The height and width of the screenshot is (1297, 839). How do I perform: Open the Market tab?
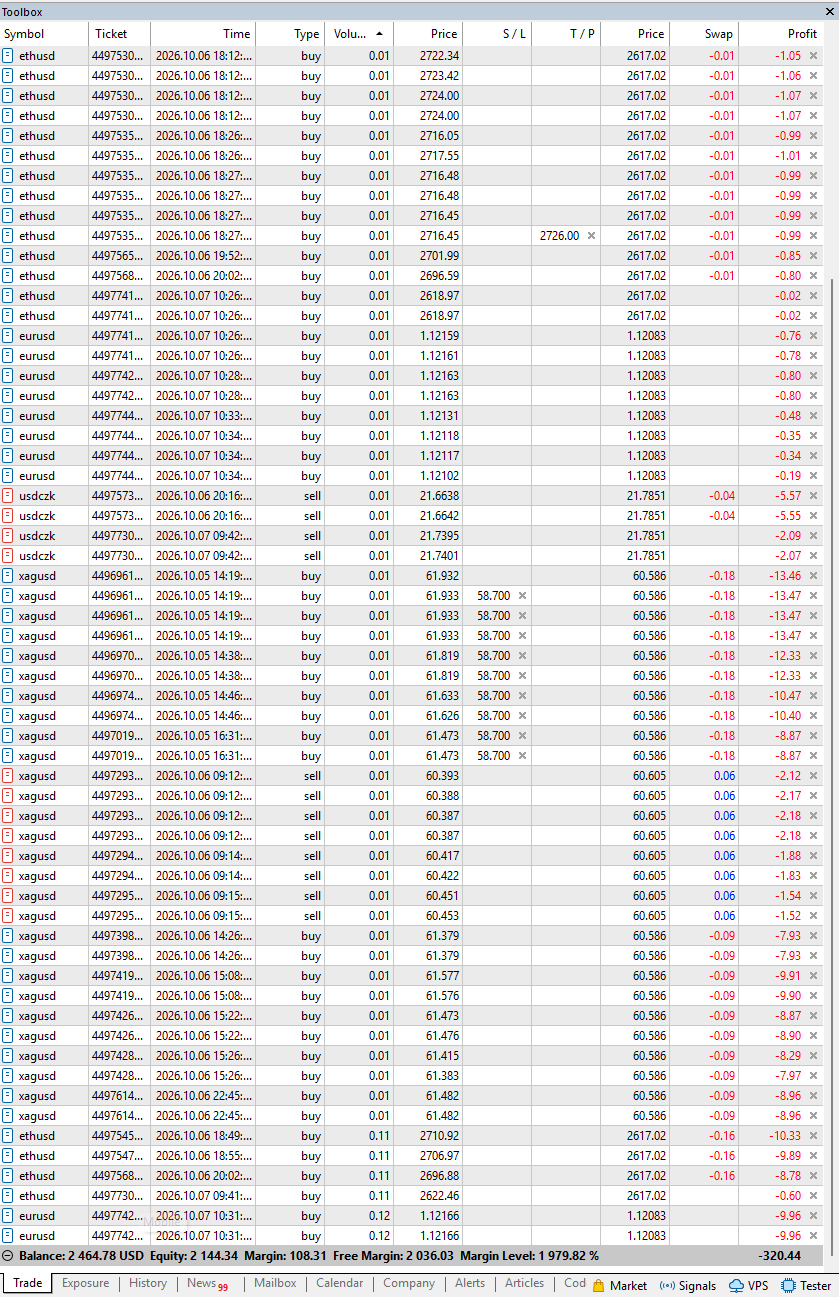pos(620,1285)
